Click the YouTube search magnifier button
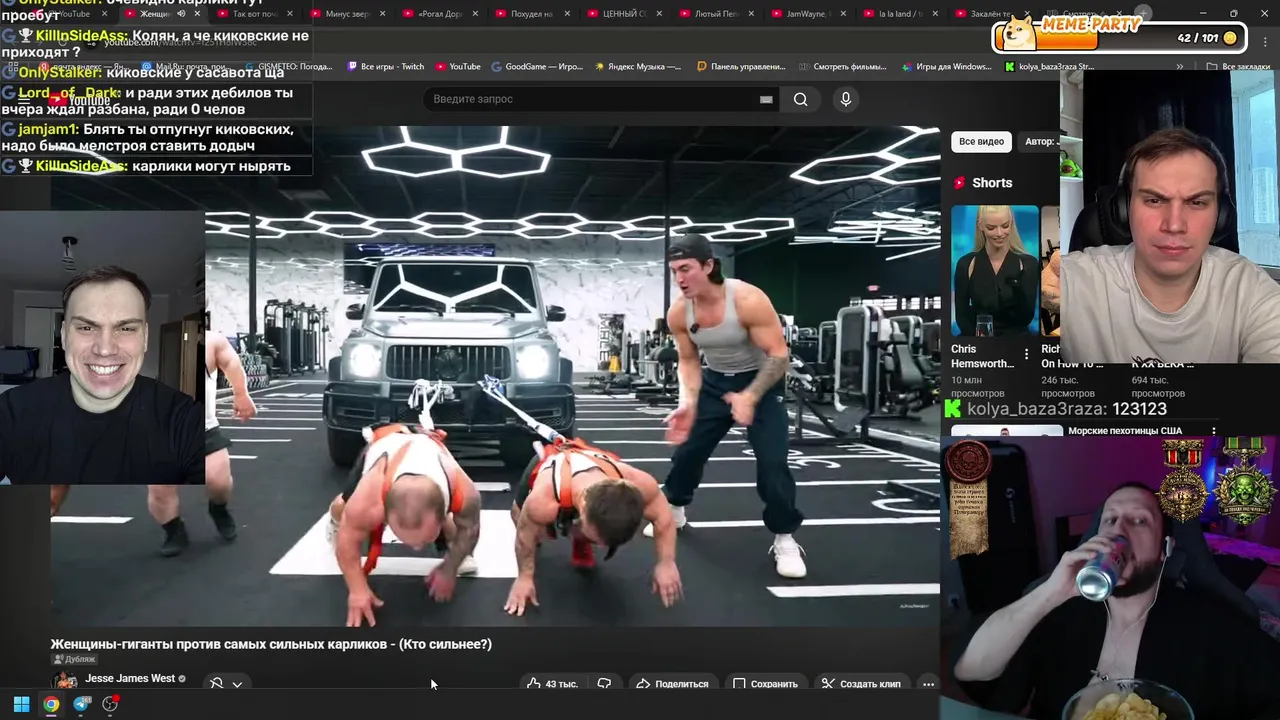 pos(800,99)
